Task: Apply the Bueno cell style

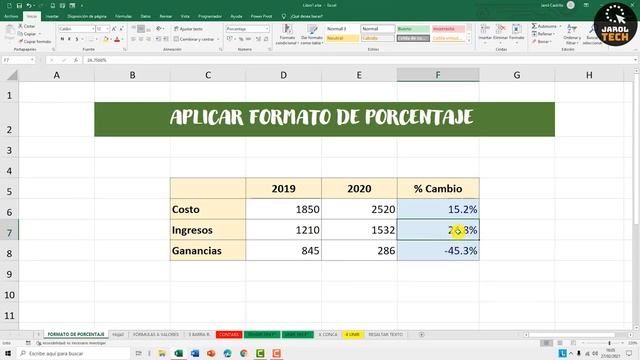Action: pos(413,29)
